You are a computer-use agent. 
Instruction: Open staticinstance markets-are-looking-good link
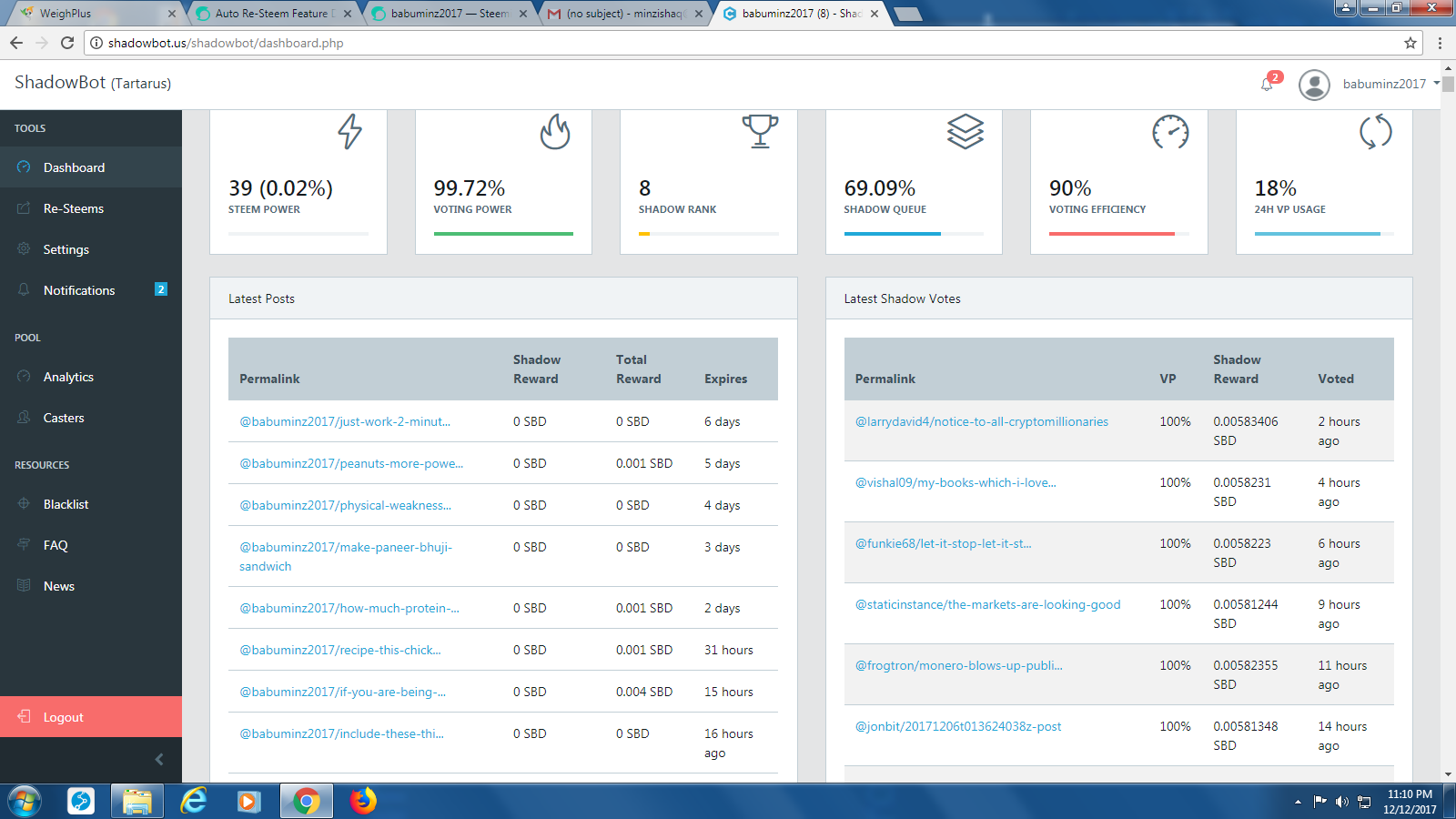(x=988, y=604)
